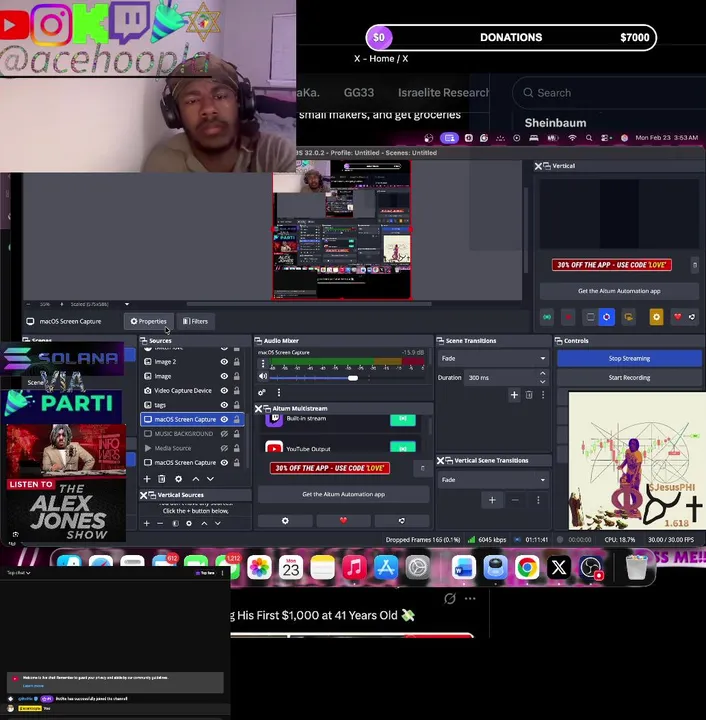
Task: Click Wi-Fi icon in macOS menu bar
Action: click(x=572, y=138)
